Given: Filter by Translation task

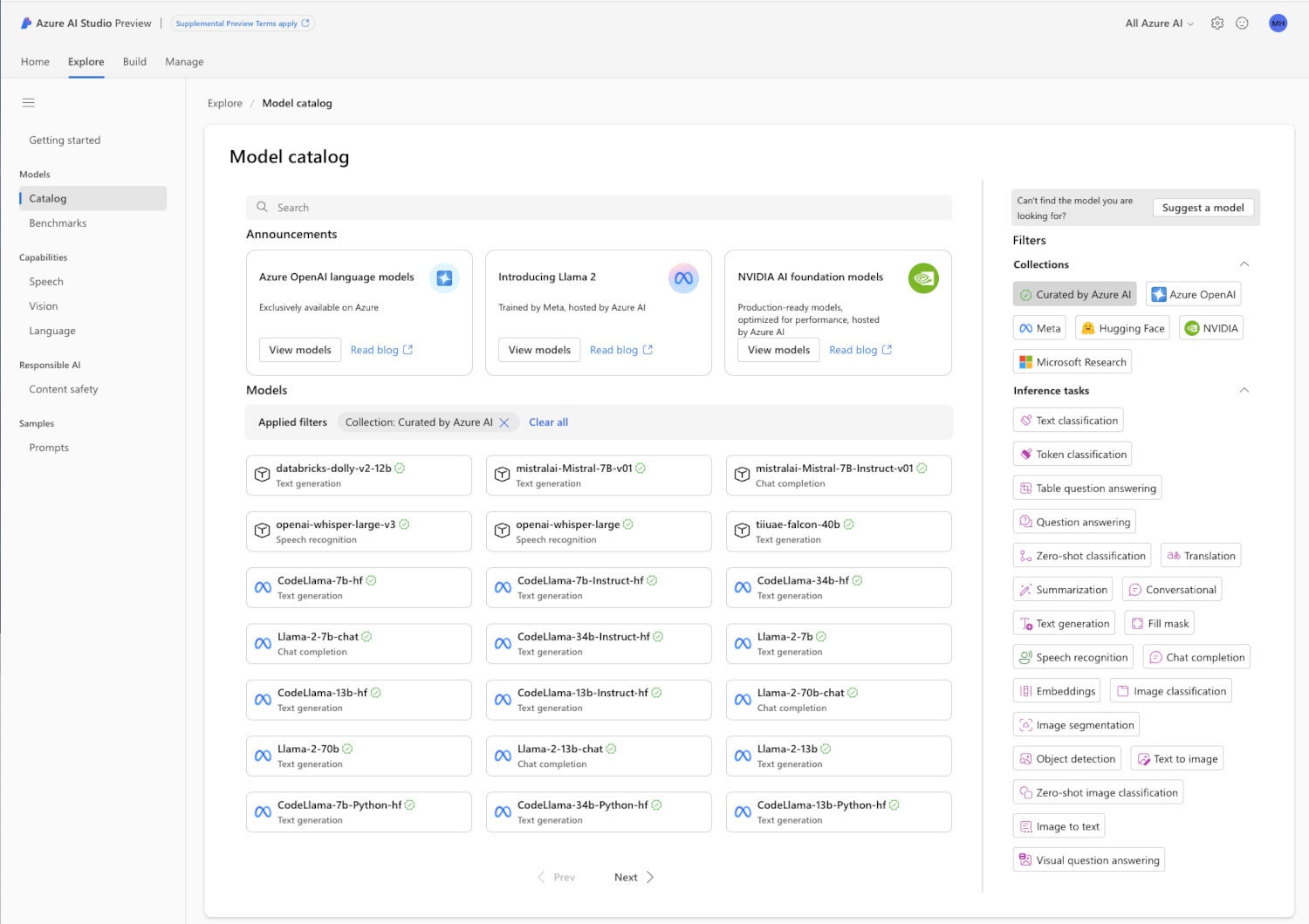Looking at the screenshot, I should coord(1201,556).
